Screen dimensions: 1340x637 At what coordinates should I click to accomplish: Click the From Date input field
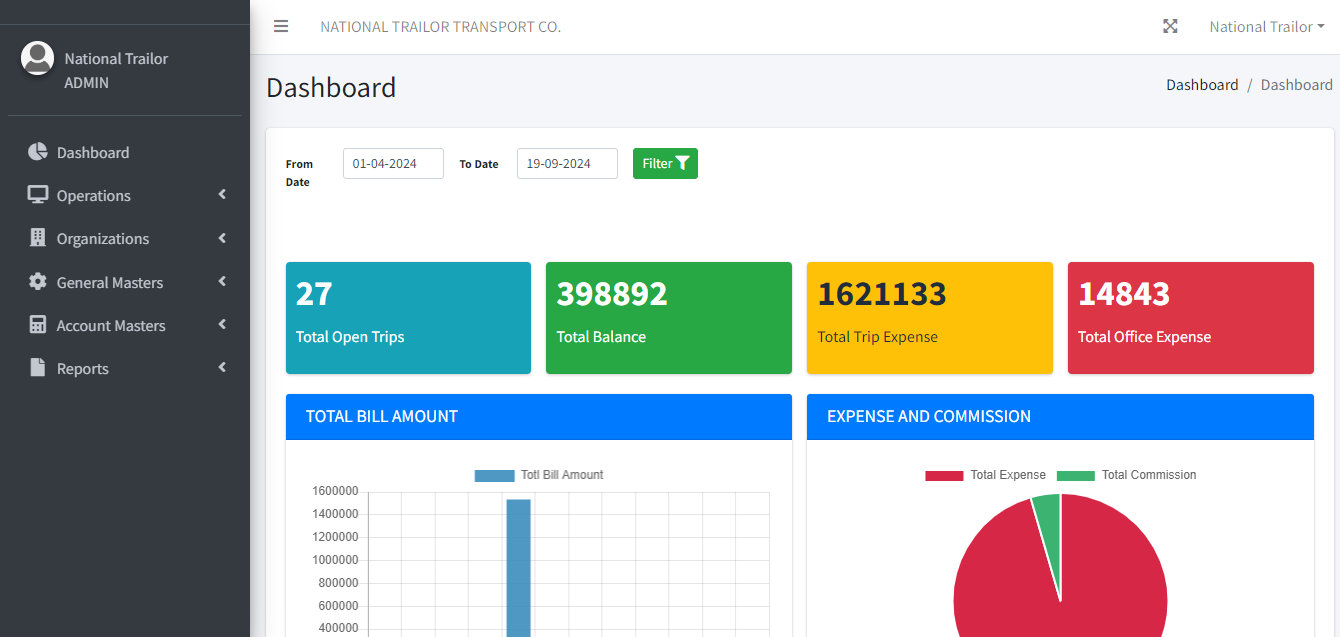[393, 164]
